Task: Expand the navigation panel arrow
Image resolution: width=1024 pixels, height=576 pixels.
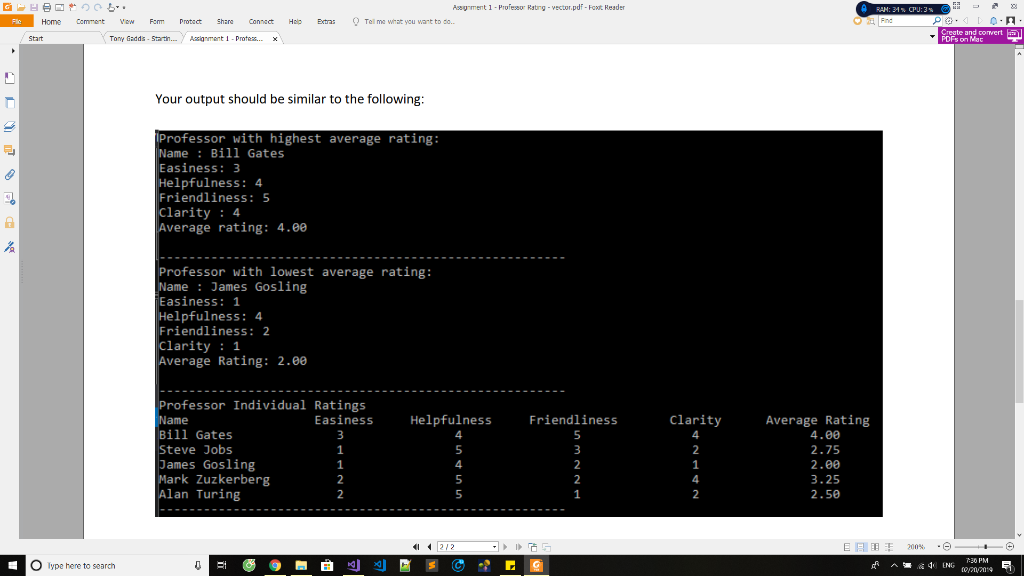Action: click(x=12, y=50)
